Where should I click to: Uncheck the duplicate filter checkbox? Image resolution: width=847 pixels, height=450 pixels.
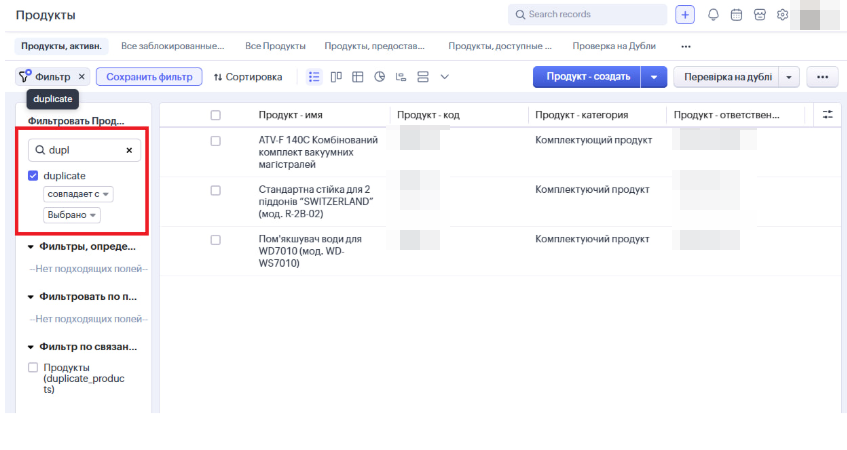coord(33,176)
